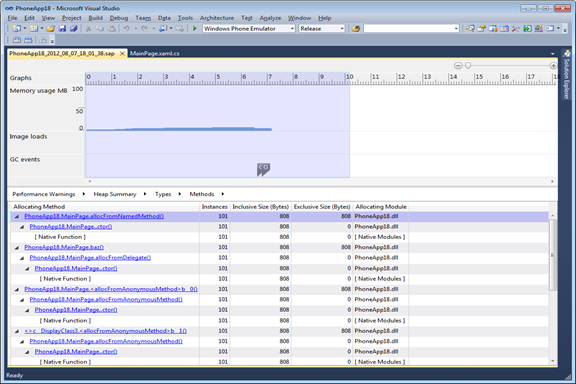
Task: Open the PhoneApp18.MainPage.allocFromDelegate() link
Action: coord(90,258)
